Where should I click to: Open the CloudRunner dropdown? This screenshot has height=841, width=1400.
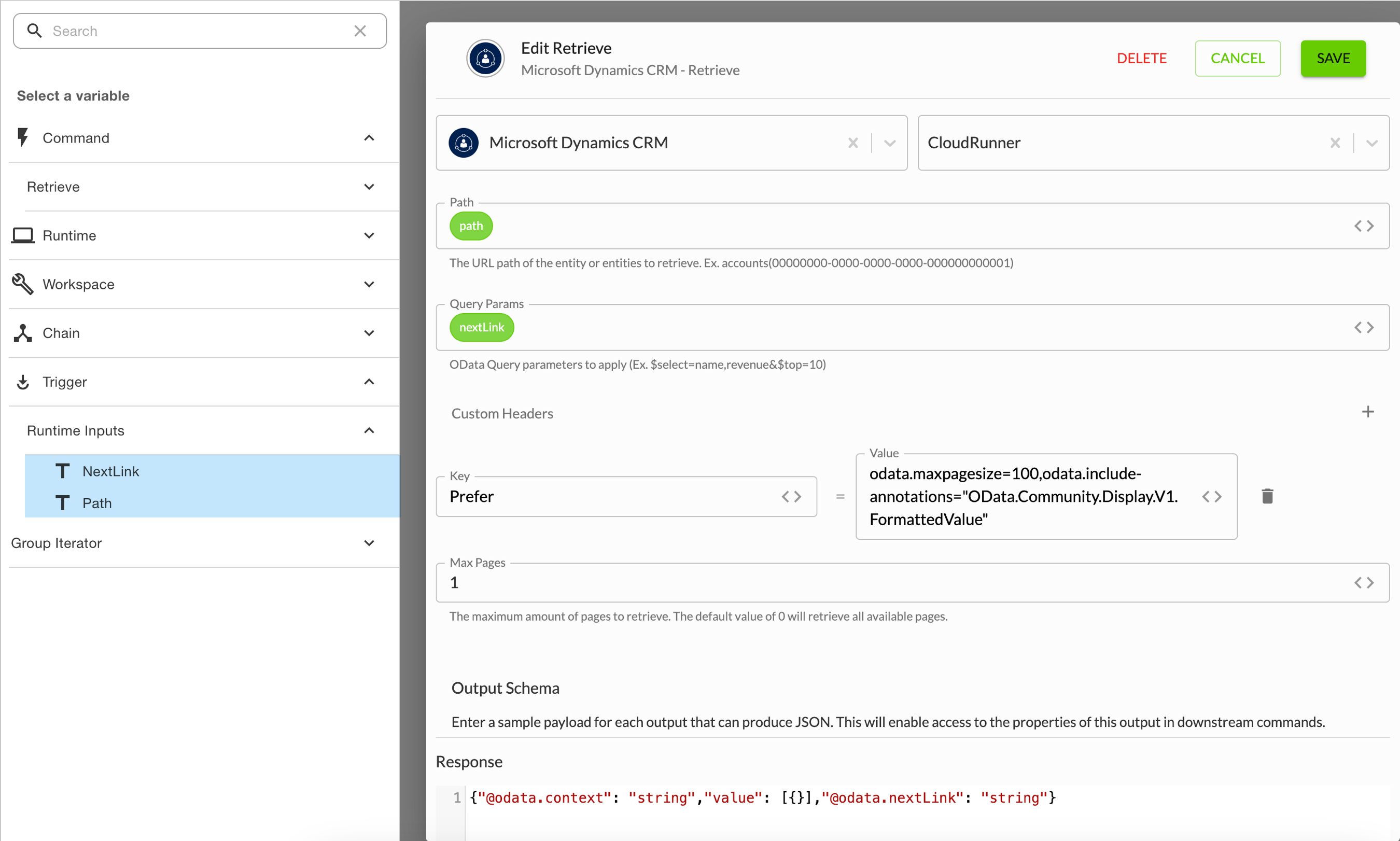(x=1371, y=143)
